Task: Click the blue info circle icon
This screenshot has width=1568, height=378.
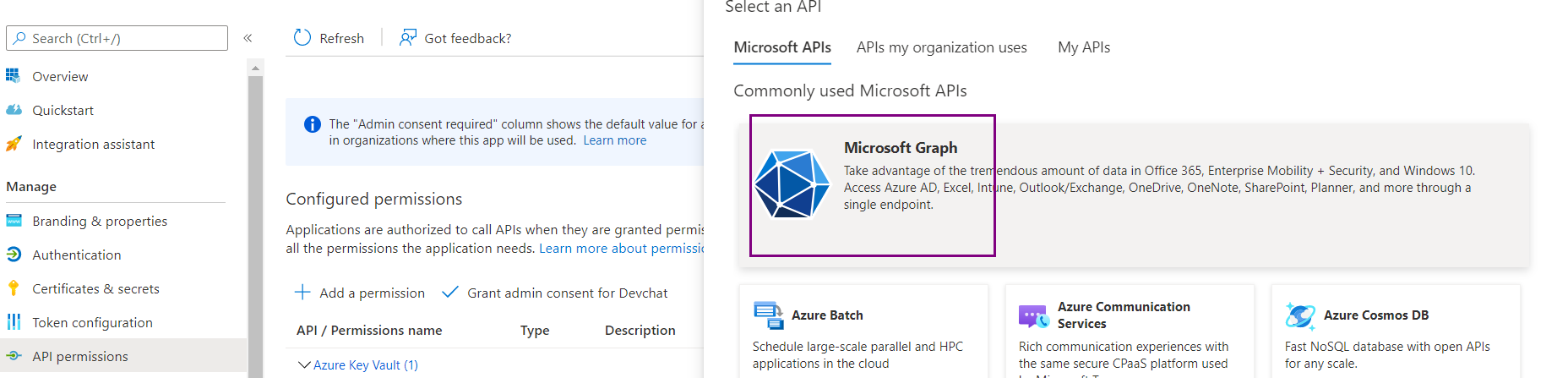Action: click(x=312, y=124)
